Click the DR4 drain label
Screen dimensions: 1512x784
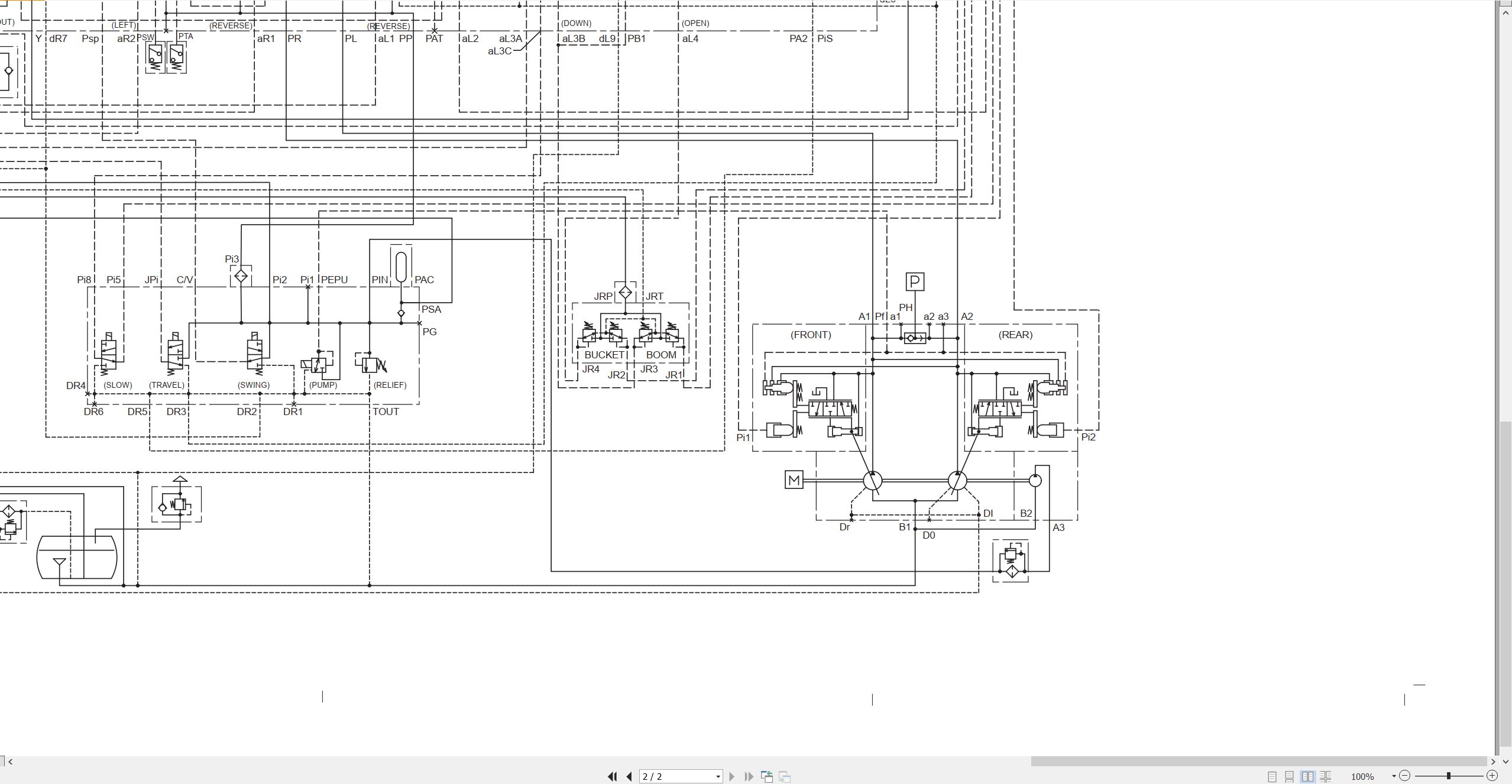[76, 385]
